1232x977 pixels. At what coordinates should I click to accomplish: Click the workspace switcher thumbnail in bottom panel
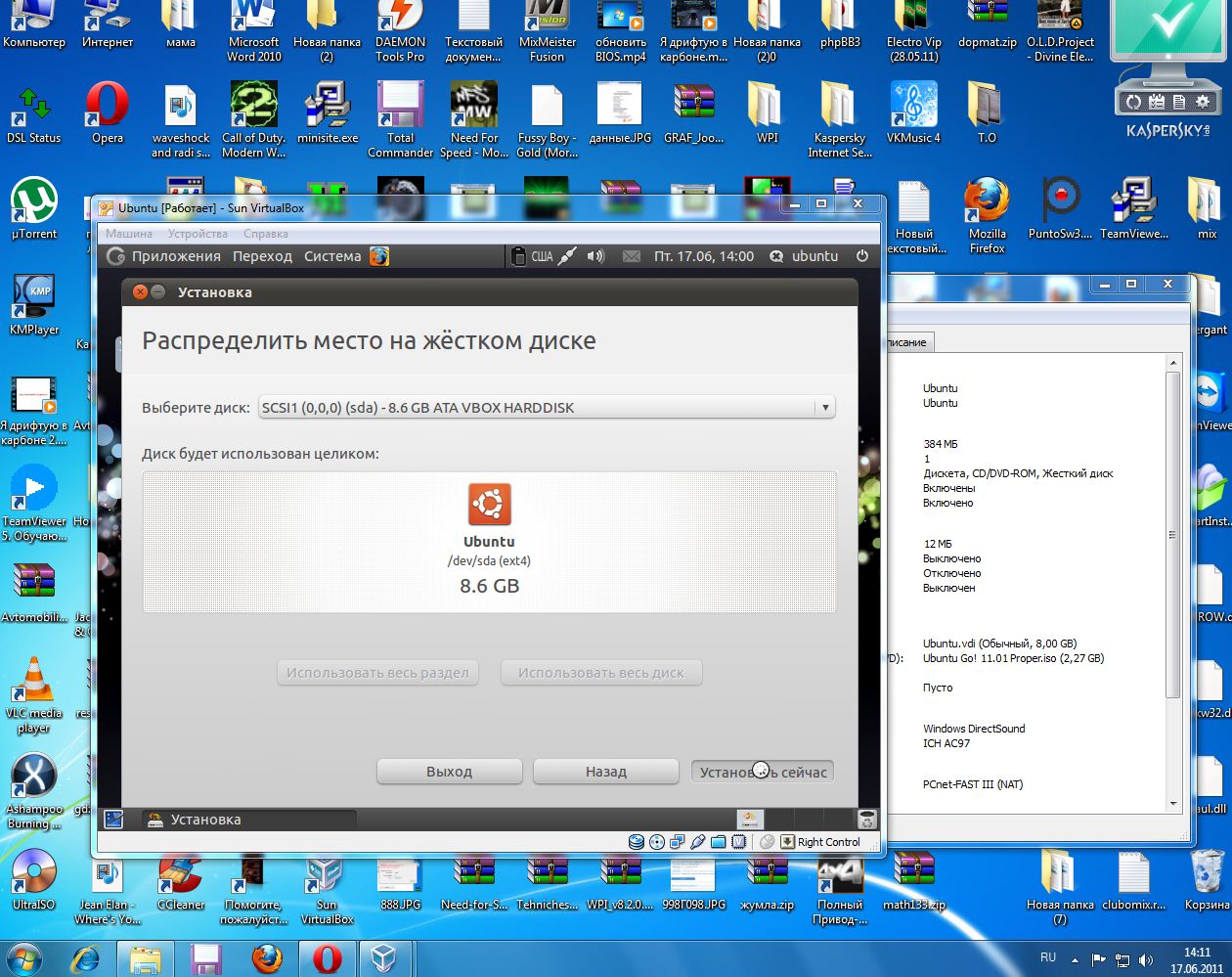tap(749, 820)
